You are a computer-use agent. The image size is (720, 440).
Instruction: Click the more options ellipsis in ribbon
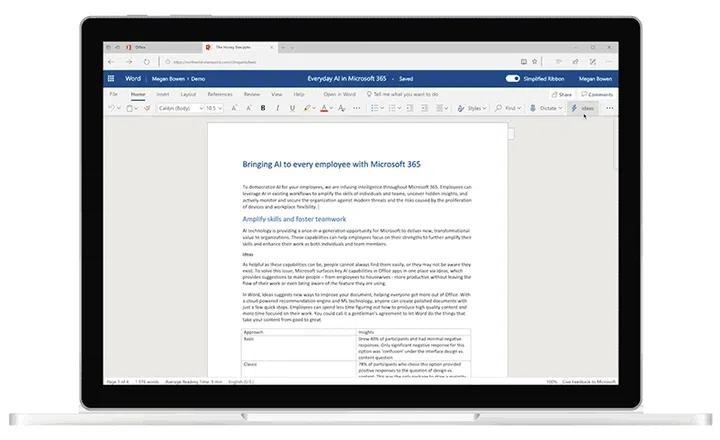(x=610, y=108)
